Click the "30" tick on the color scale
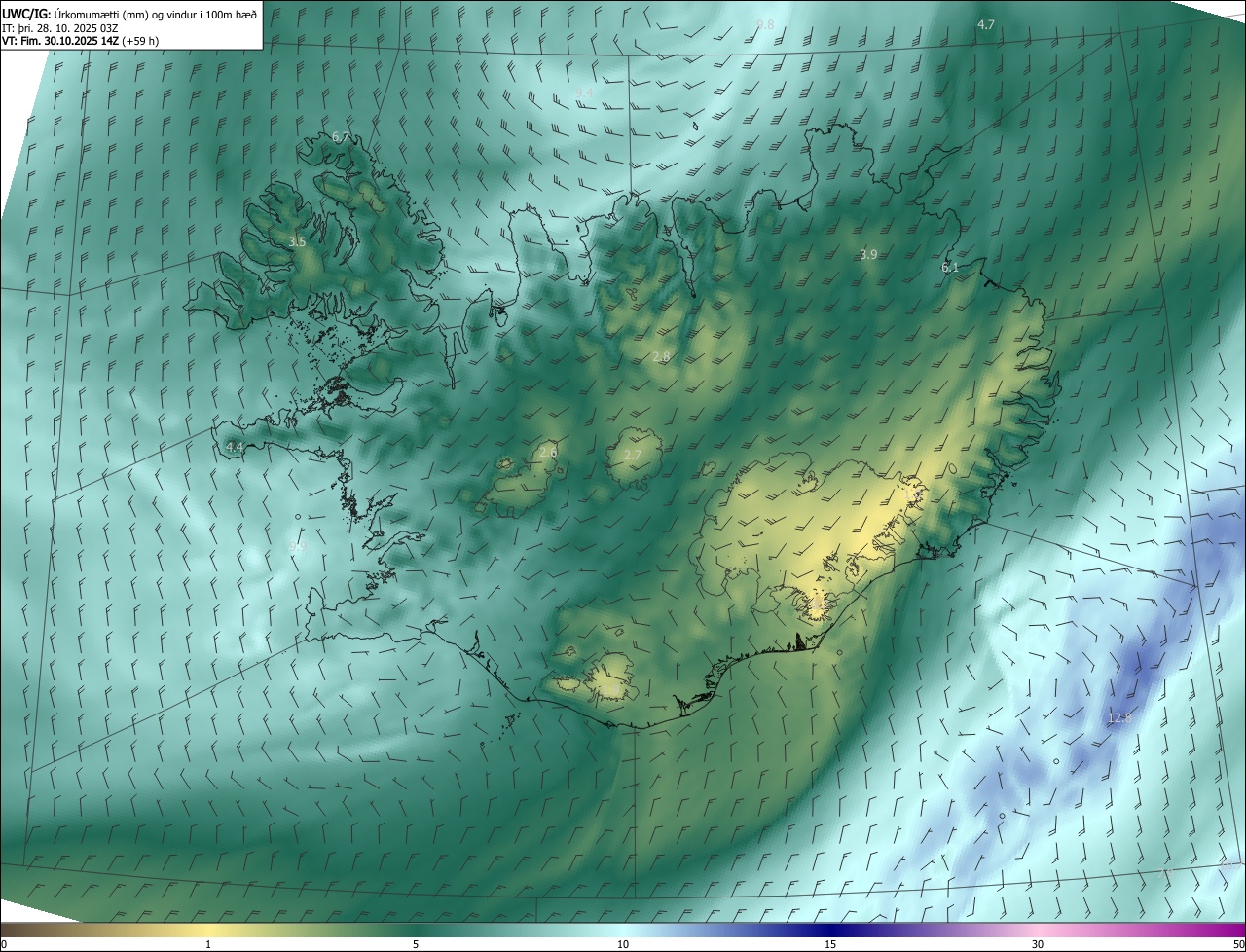Screen dimensions: 1246x952 coord(1038,944)
